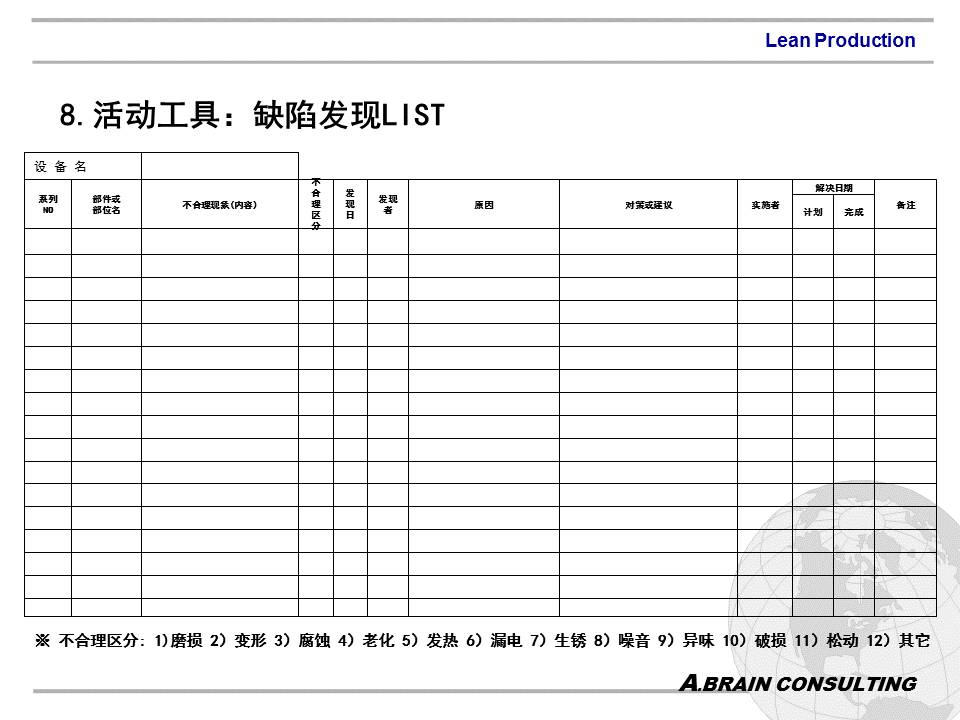Select the 不合理区分 footnote legend text
This screenshot has height=720, width=960.
click(x=482, y=641)
